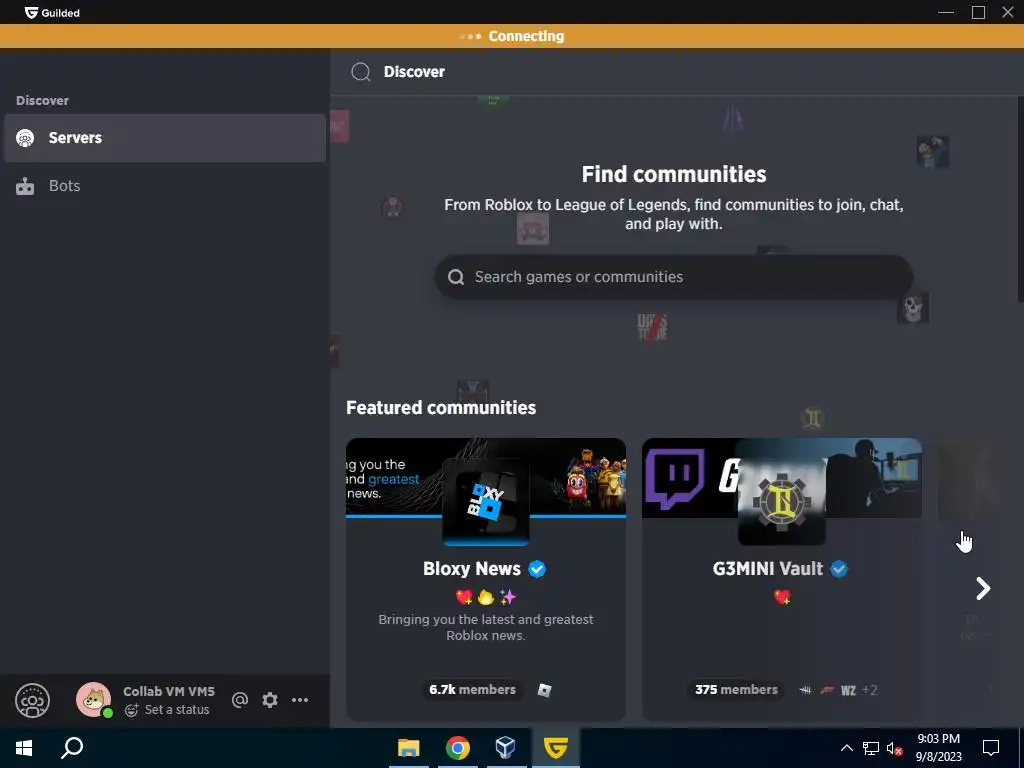Open the Servers discover section
The height and width of the screenshot is (768, 1024).
165,138
